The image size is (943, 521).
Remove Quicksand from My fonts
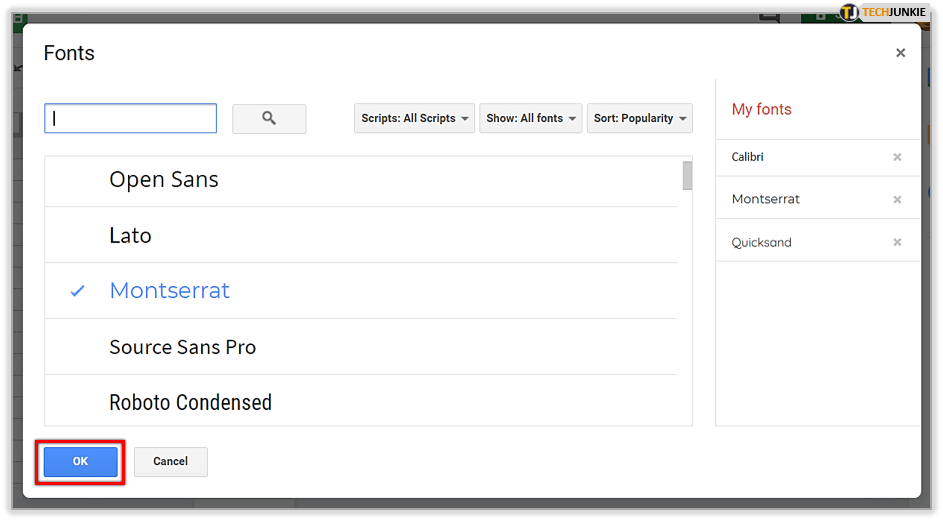click(x=897, y=242)
